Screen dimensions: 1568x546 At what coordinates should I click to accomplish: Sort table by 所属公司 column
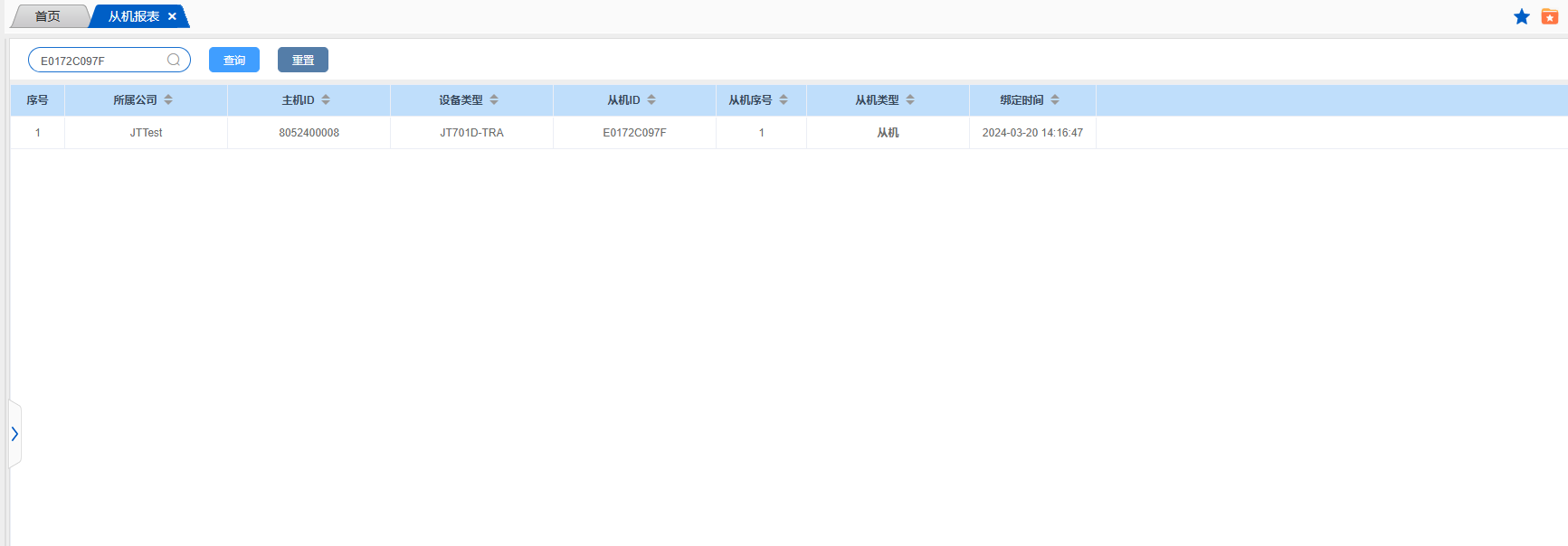click(x=168, y=100)
